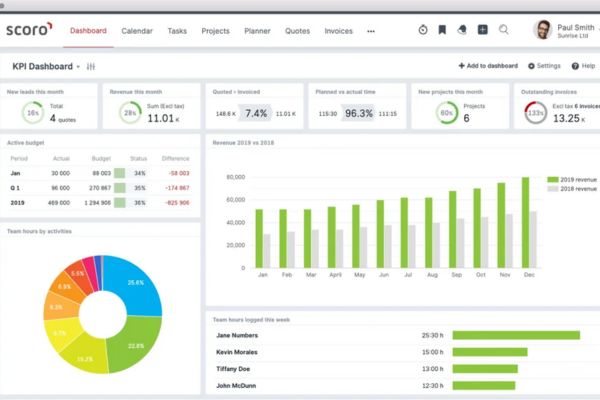Click Jane Numbers hours bar
The height and width of the screenshot is (400, 600).
(516, 335)
